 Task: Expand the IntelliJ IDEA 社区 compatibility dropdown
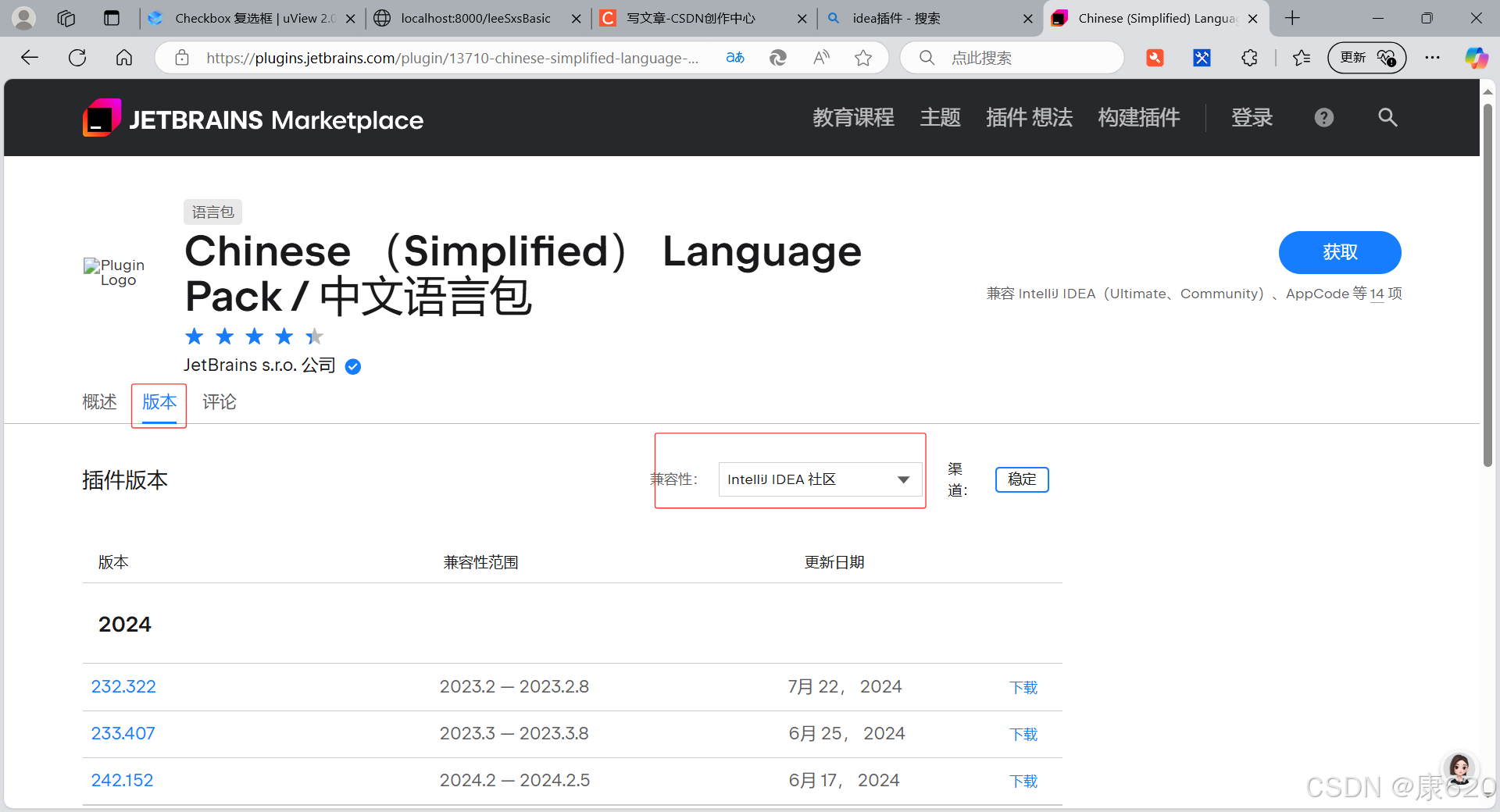pyautogui.click(x=820, y=479)
